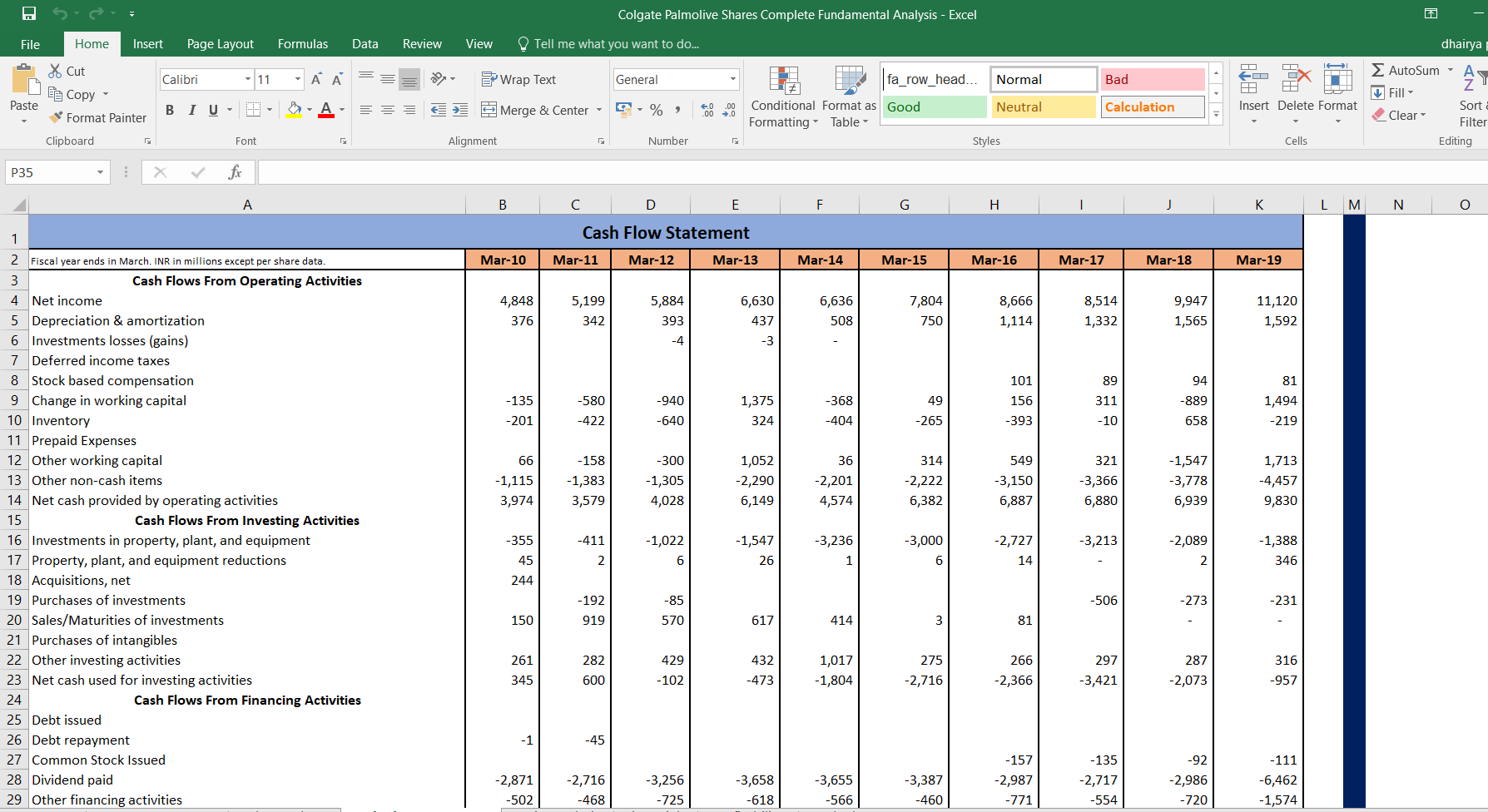1488x812 pixels.
Task: Click the Format as Table icon
Action: [x=850, y=81]
